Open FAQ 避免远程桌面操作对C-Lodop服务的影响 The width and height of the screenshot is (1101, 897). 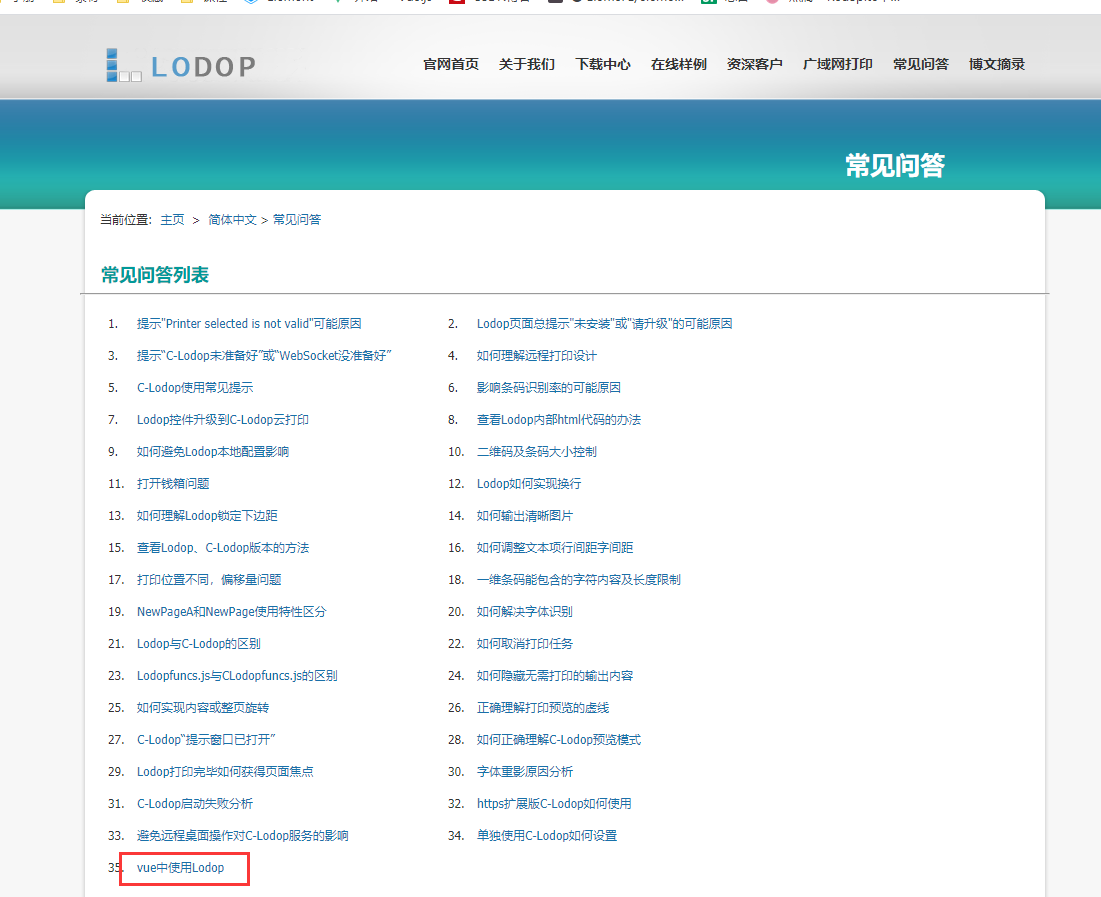243,835
